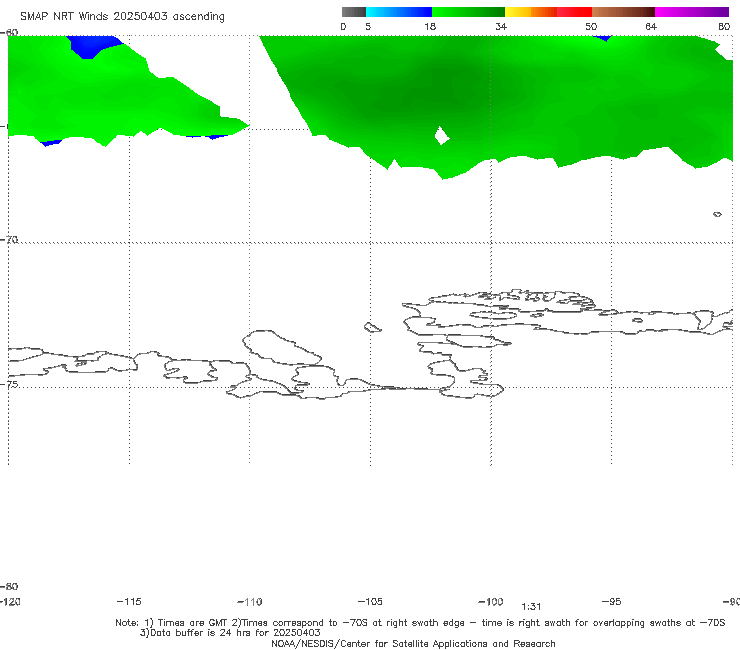The image size is (740, 650).
Task: Click the small blue patch at top right edge
Action: (x=603, y=38)
